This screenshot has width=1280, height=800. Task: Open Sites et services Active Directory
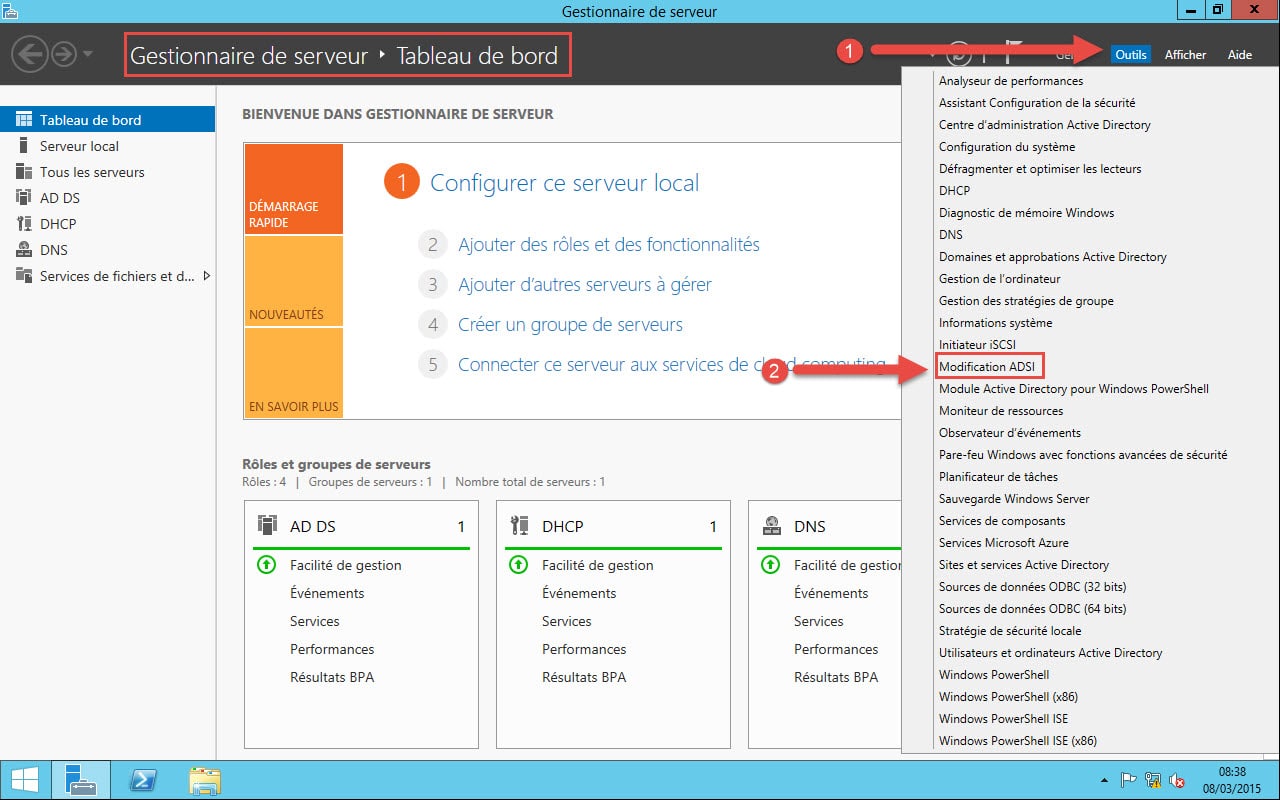(x=1024, y=565)
